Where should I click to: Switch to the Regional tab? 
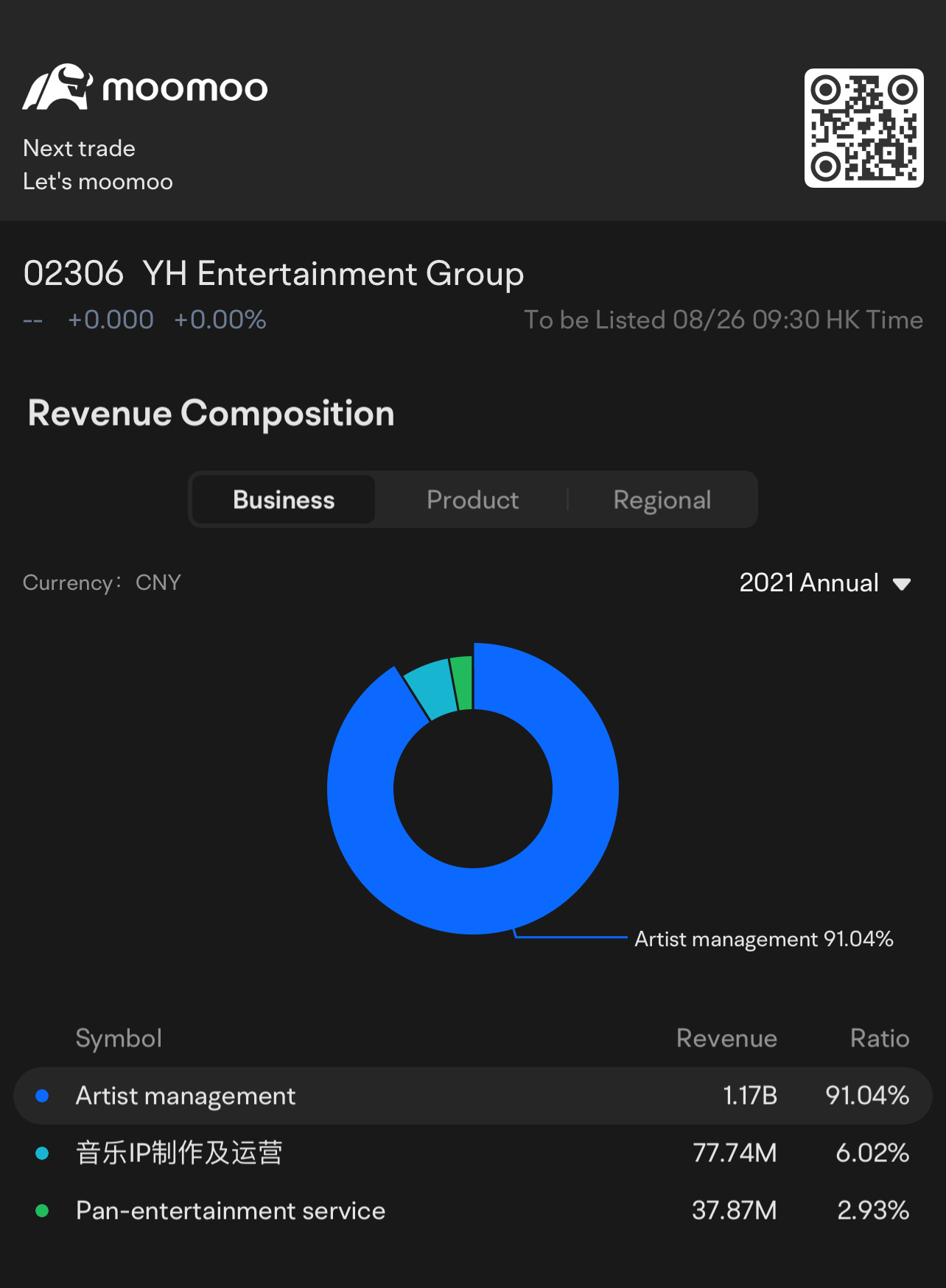tap(662, 500)
